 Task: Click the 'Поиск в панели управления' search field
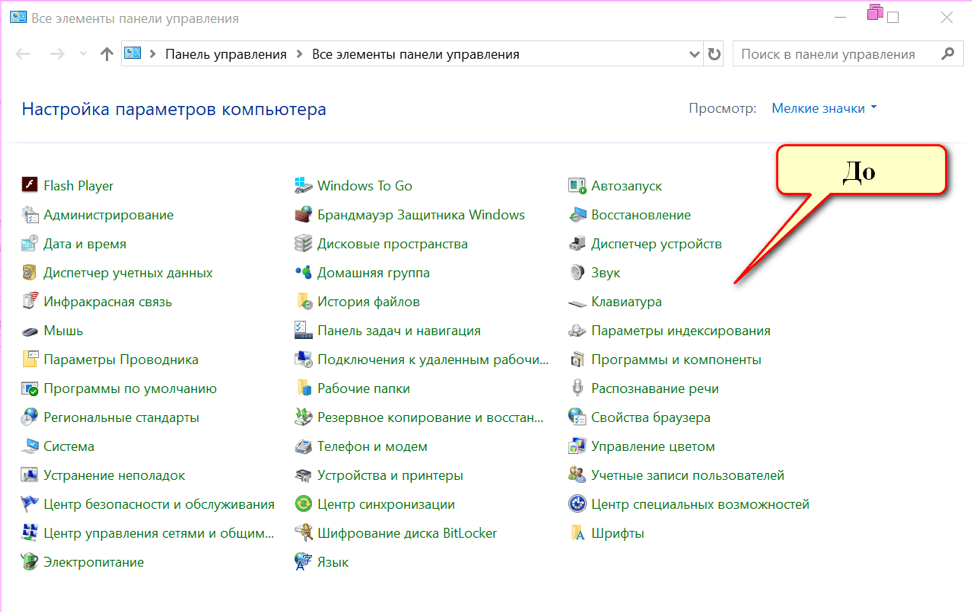(835, 54)
